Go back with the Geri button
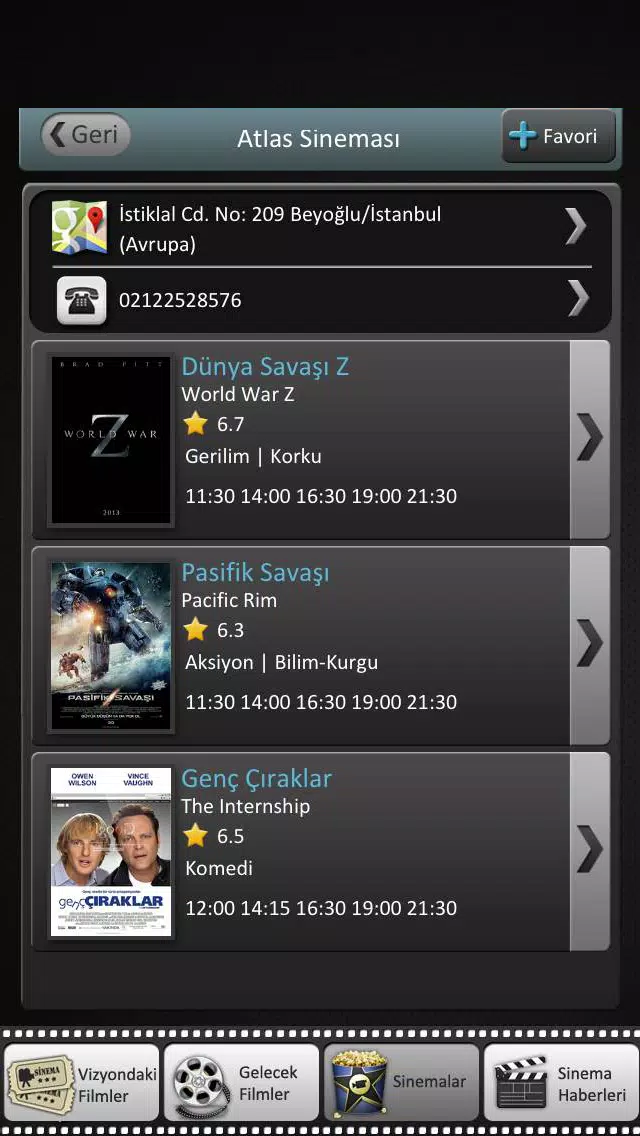Screen dimensions: 640x1136 click(x=86, y=135)
